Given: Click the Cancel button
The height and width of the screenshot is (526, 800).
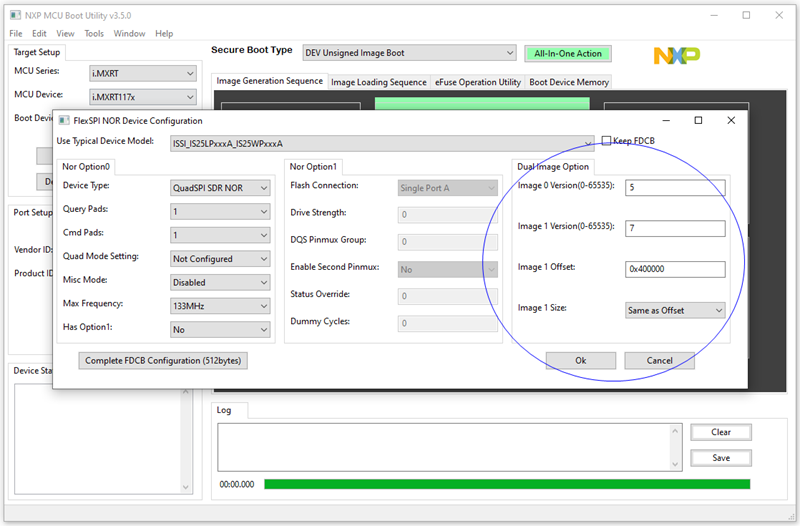Looking at the screenshot, I should 659,361.
